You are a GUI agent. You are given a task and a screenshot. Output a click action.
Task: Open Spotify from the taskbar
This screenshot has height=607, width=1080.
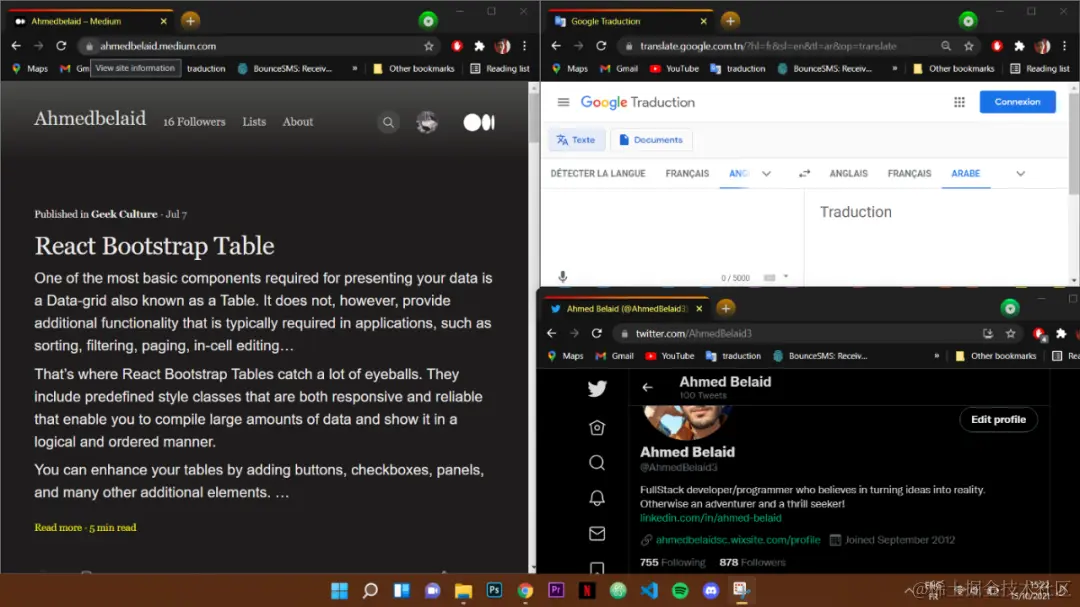point(681,590)
